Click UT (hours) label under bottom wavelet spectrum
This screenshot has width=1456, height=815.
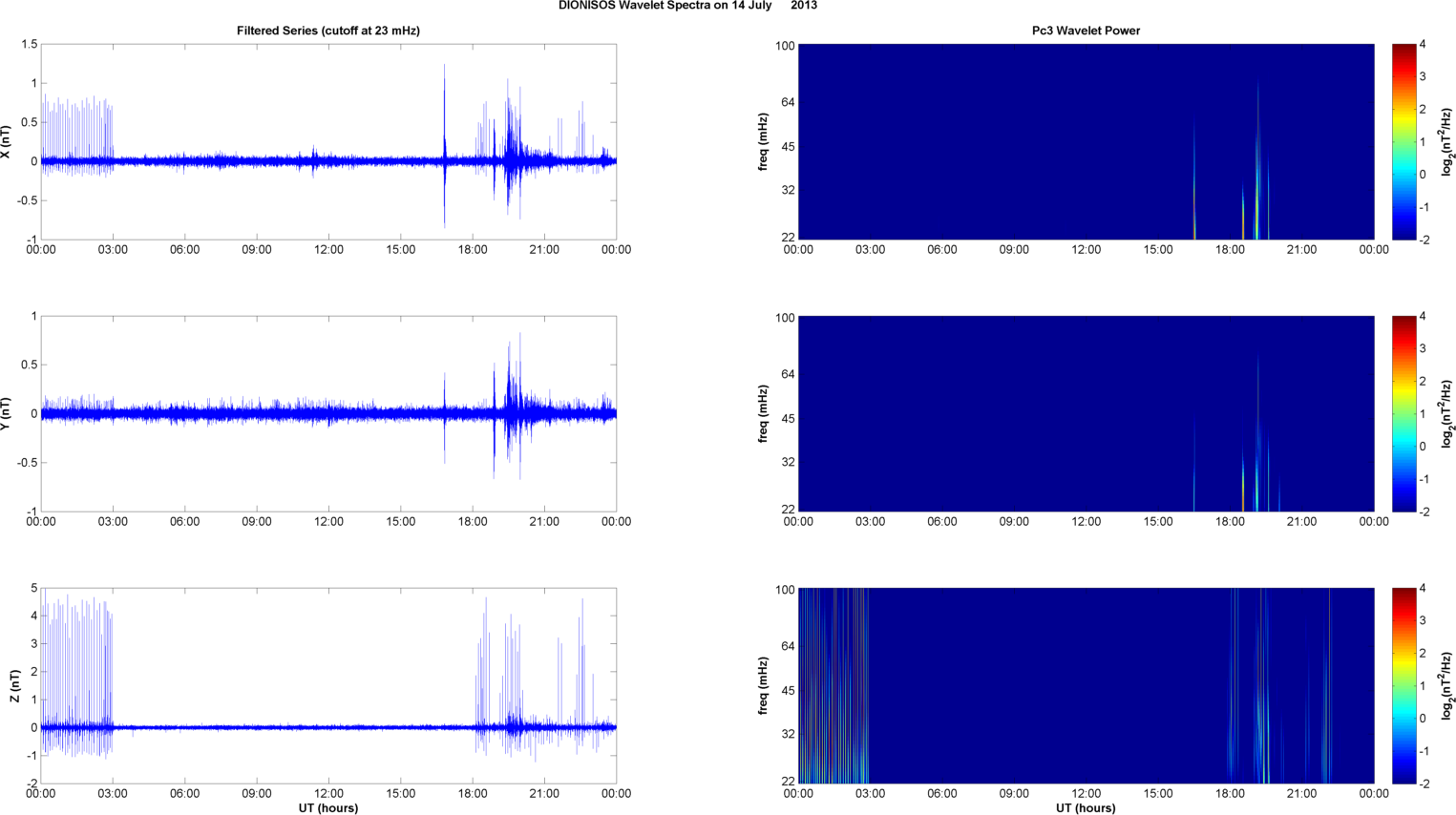click(x=1086, y=808)
